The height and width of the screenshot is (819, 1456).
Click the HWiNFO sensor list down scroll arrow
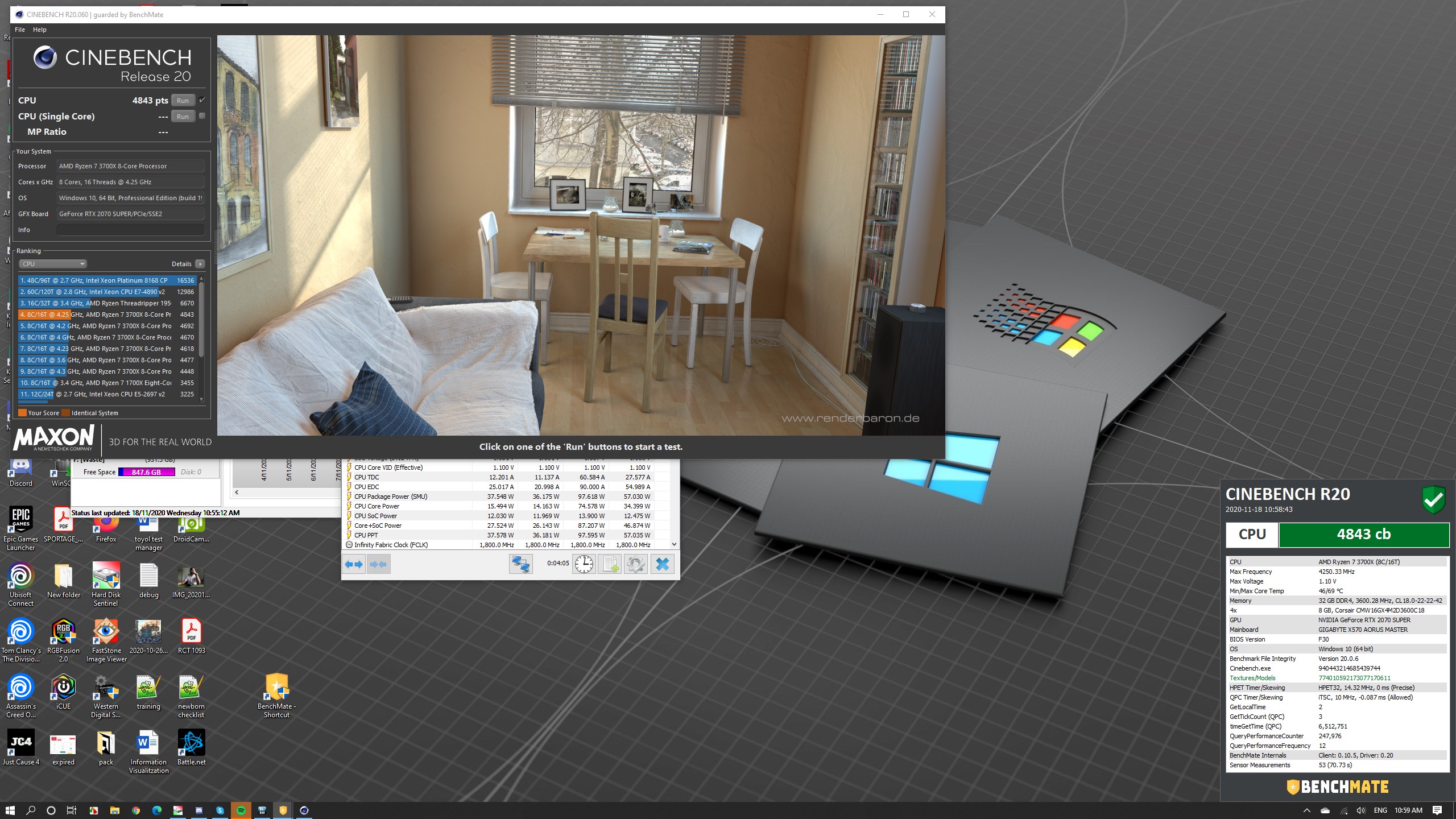pos(674,544)
